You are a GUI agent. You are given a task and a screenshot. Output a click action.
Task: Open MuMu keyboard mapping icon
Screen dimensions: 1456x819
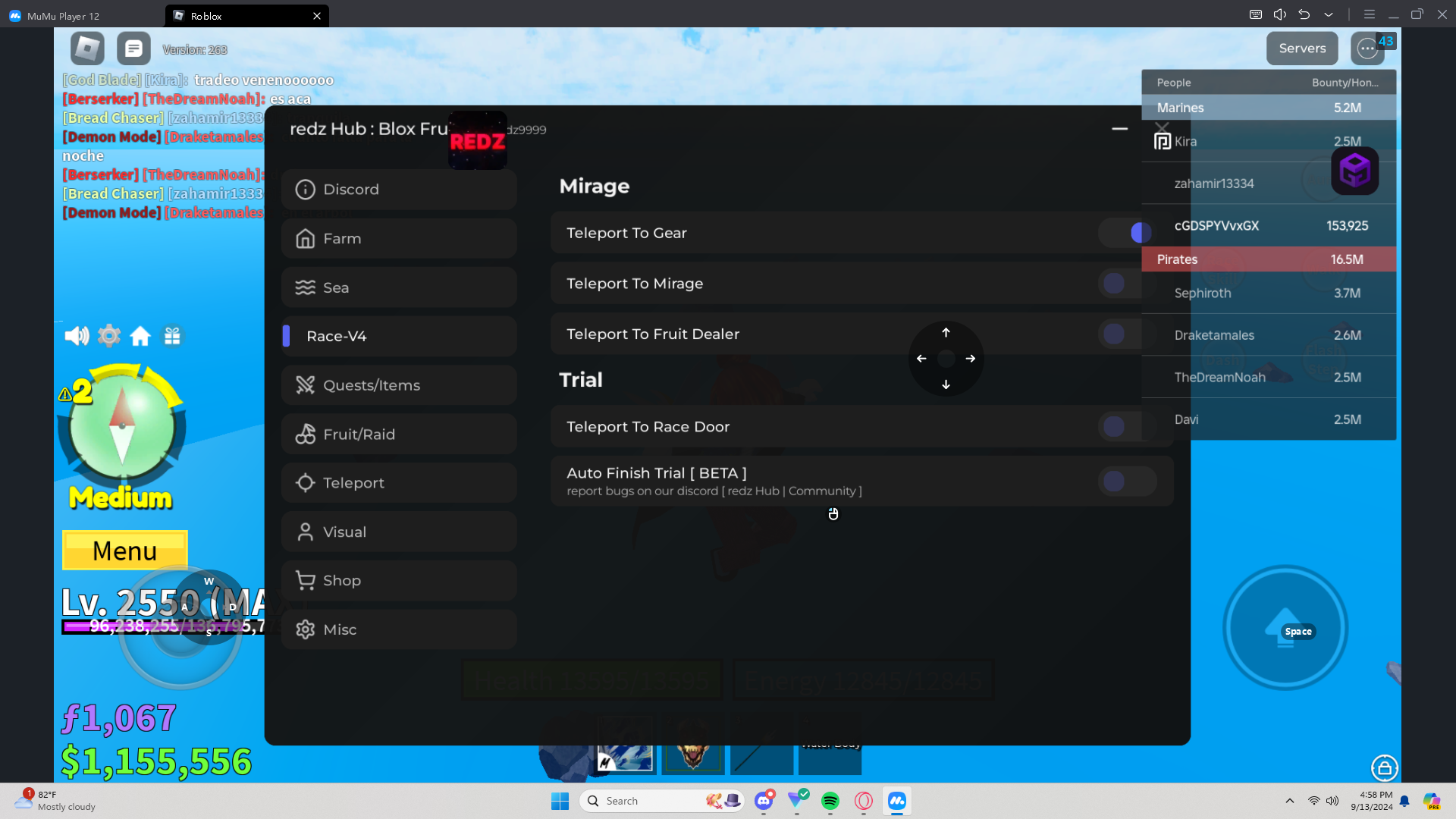(1256, 14)
